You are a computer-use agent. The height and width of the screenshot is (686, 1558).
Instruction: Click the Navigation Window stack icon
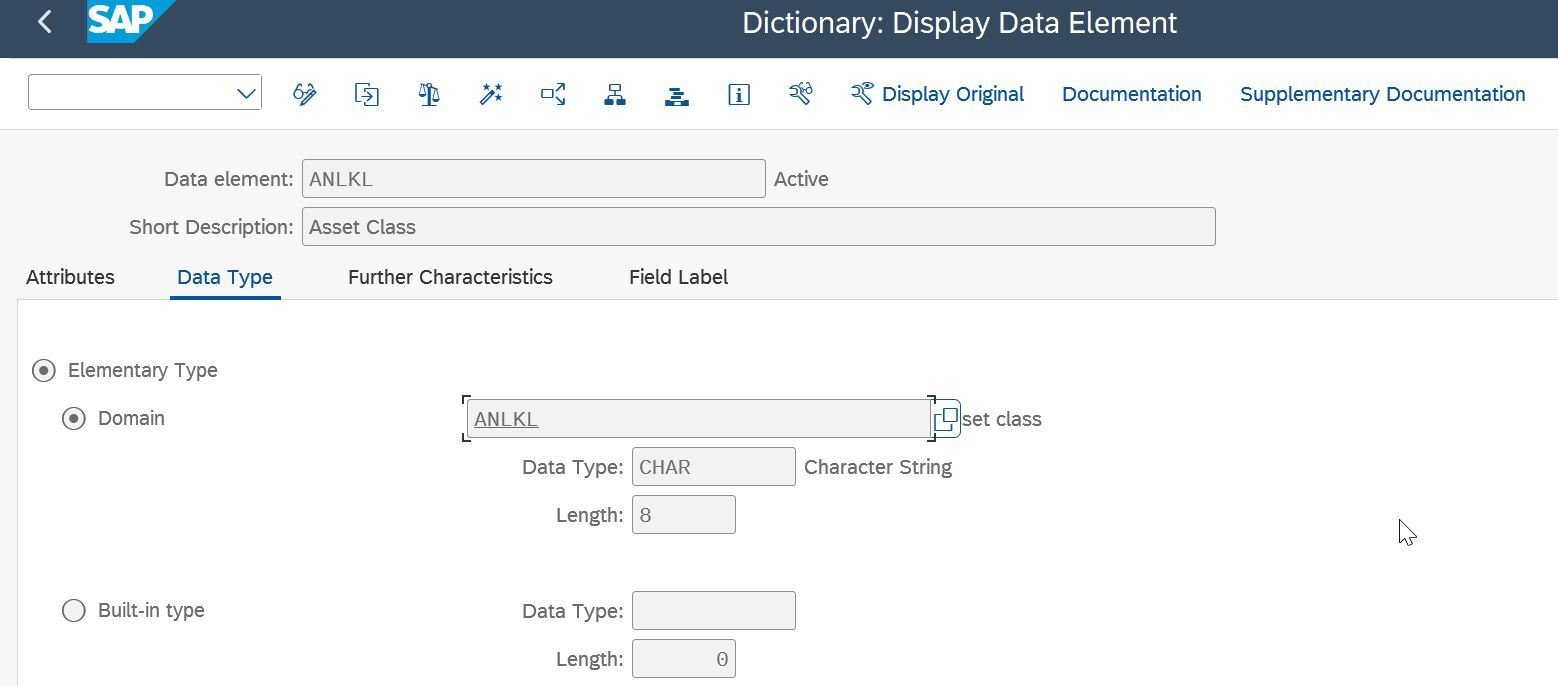[x=677, y=94]
